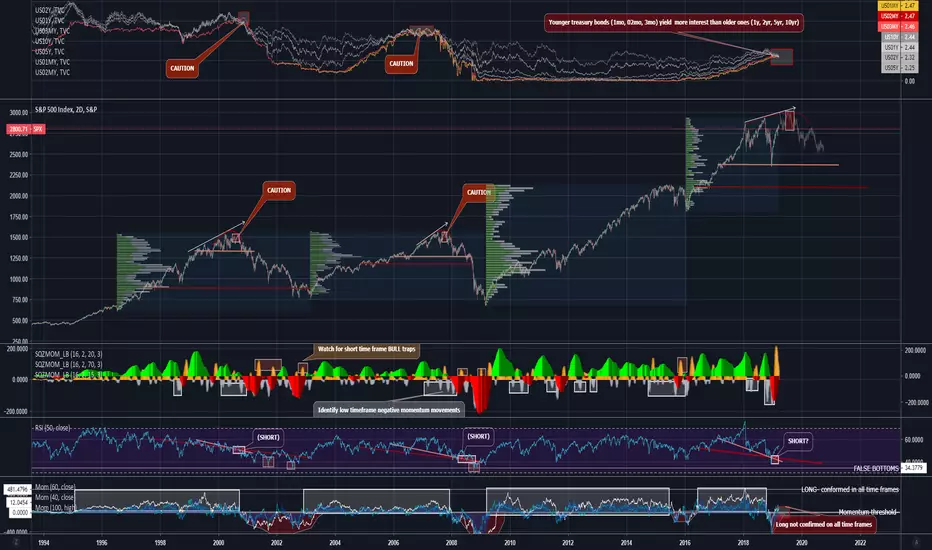Screen dimensions: 932x550
Task: Click the Mom (40, close) indicator legend
Action: coord(54,497)
